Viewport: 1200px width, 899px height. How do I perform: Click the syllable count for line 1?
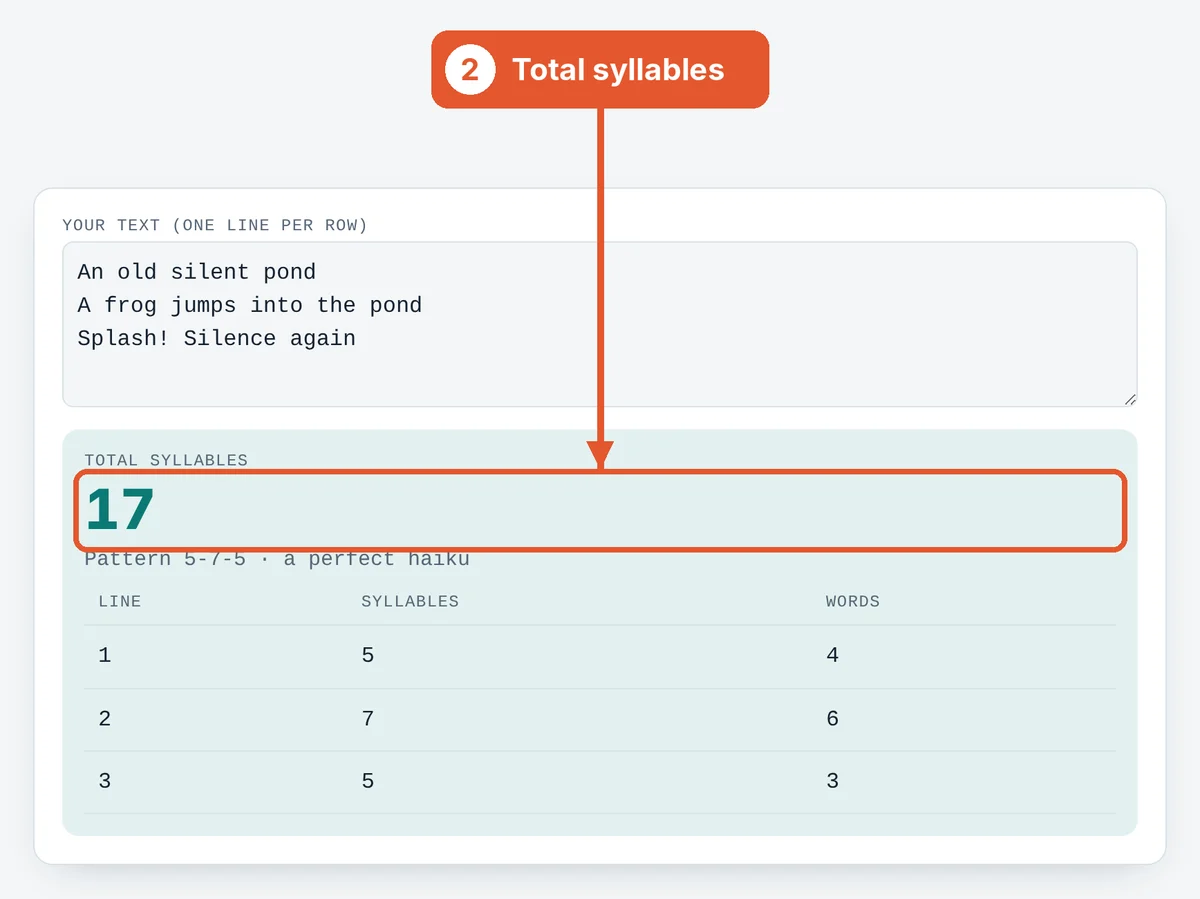click(x=368, y=656)
